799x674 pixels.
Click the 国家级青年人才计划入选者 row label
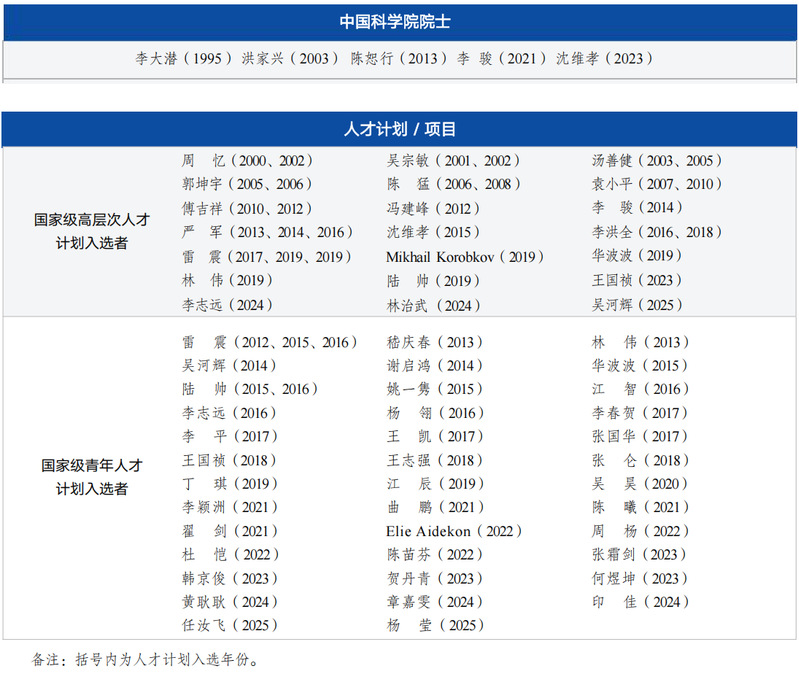click(x=92, y=476)
